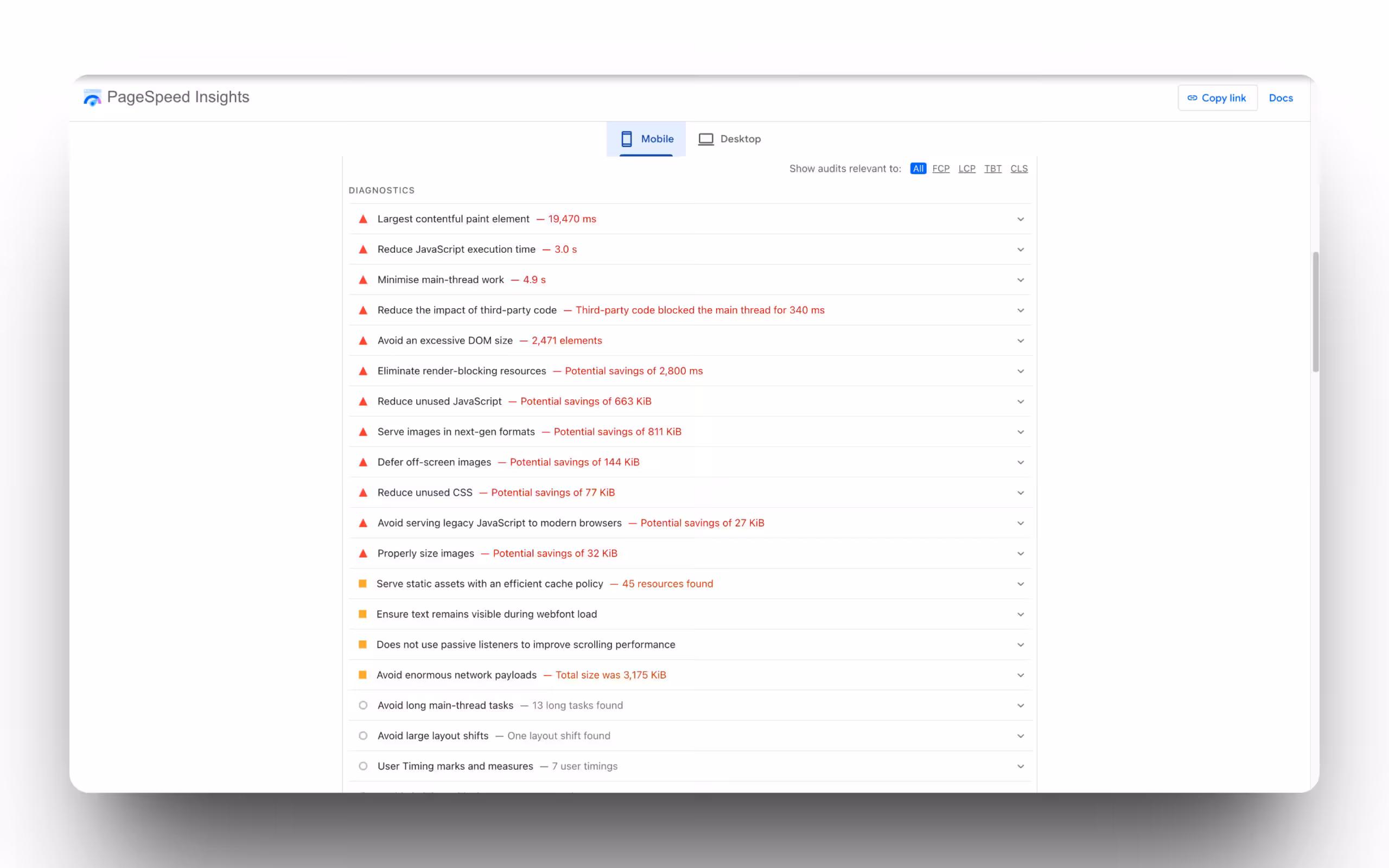This screenshot has height=868, width=1389.
Task: Expand the excessive DOM size audit chevron
Action: click(1021, 341)
